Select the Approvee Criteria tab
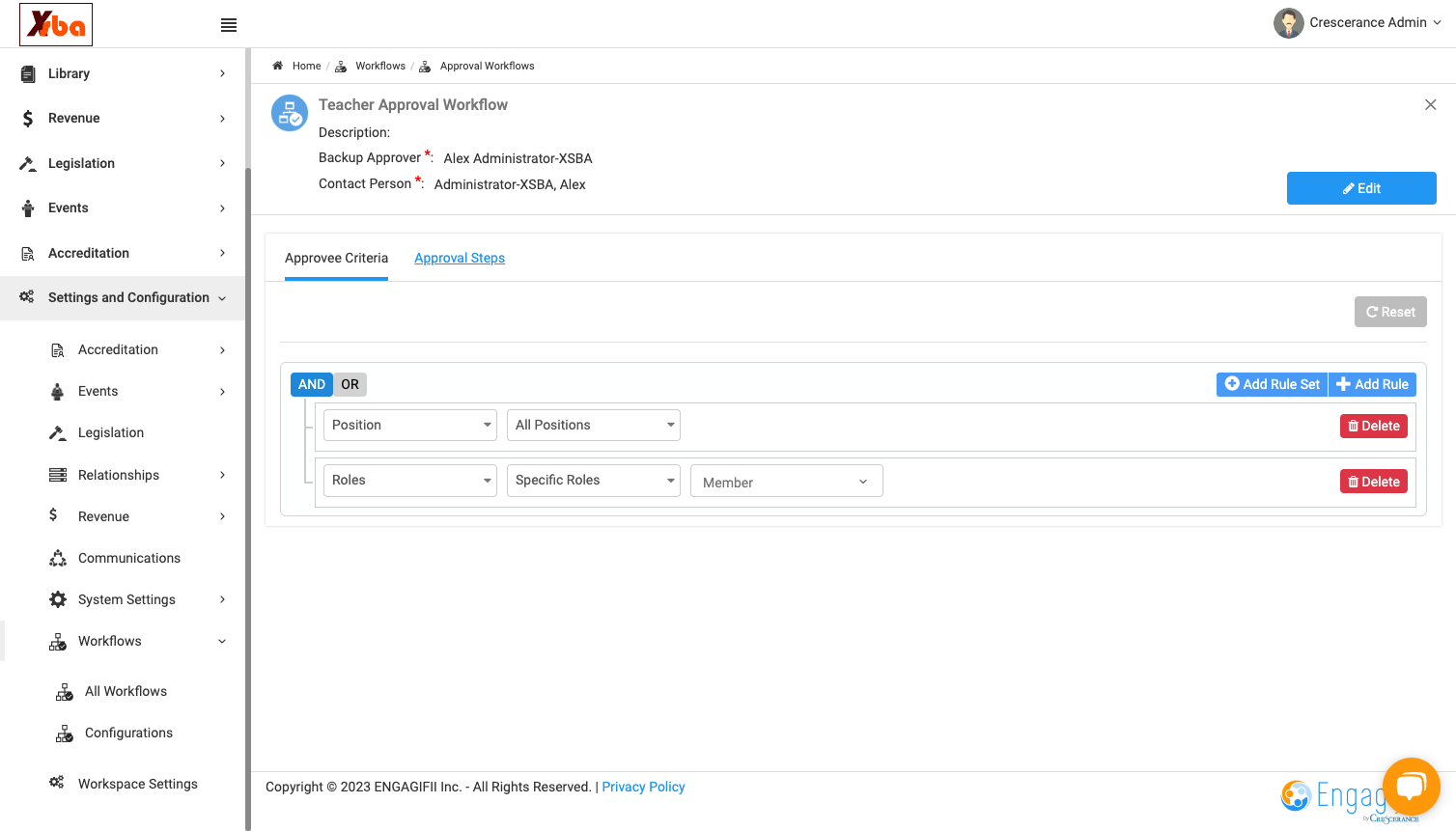The image size is (1456, 831). coord(336,258)
